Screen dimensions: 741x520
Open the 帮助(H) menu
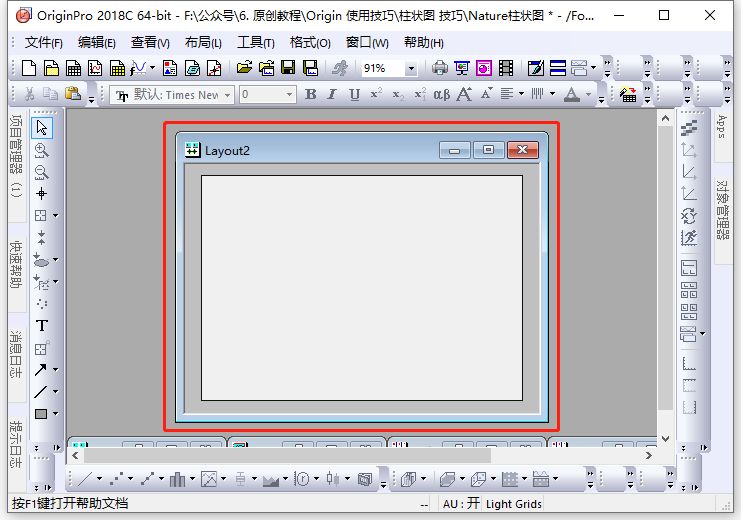pyautogui.click(x=423, y=43)
